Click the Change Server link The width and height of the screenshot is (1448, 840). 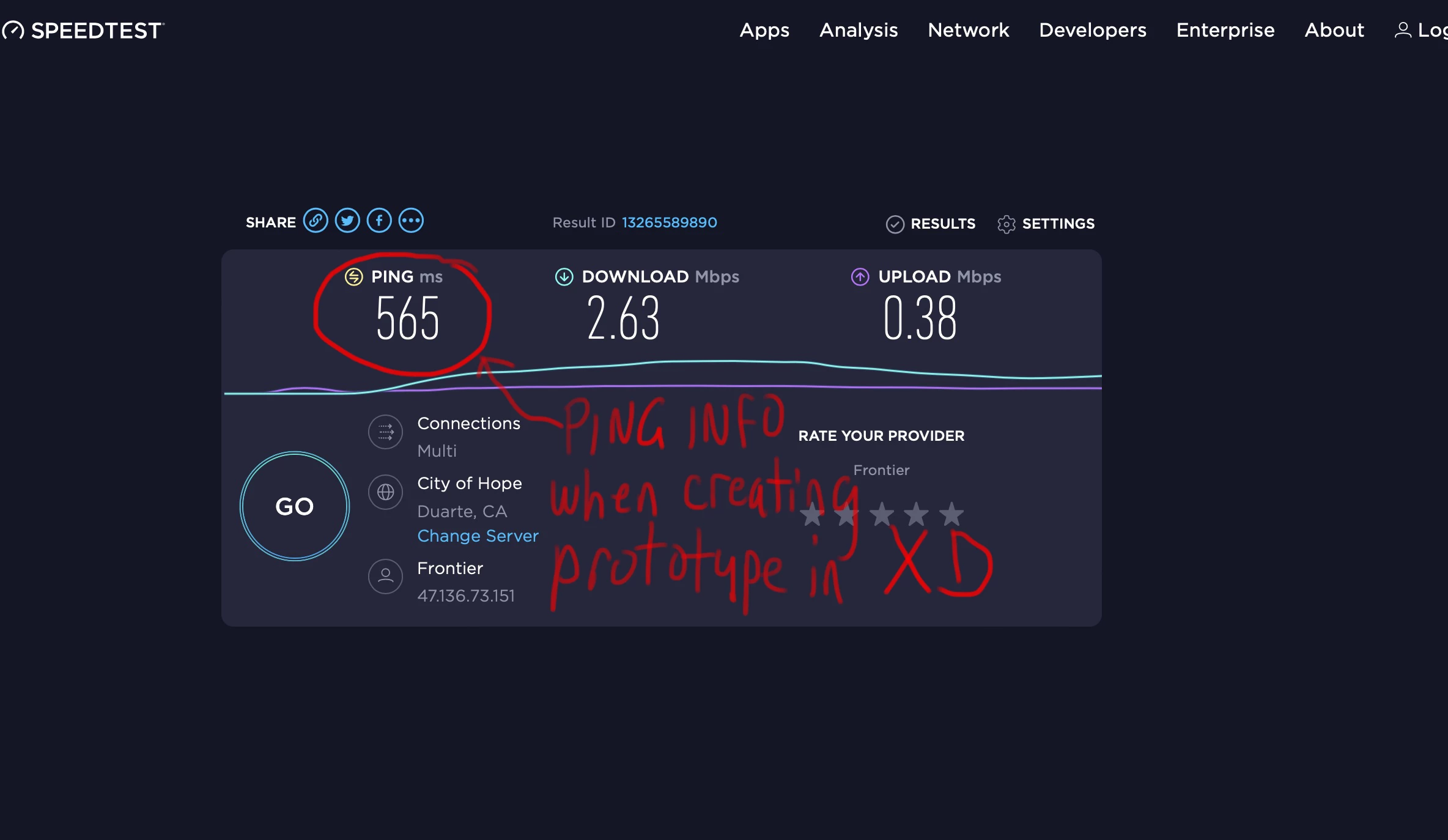[478, 536]
